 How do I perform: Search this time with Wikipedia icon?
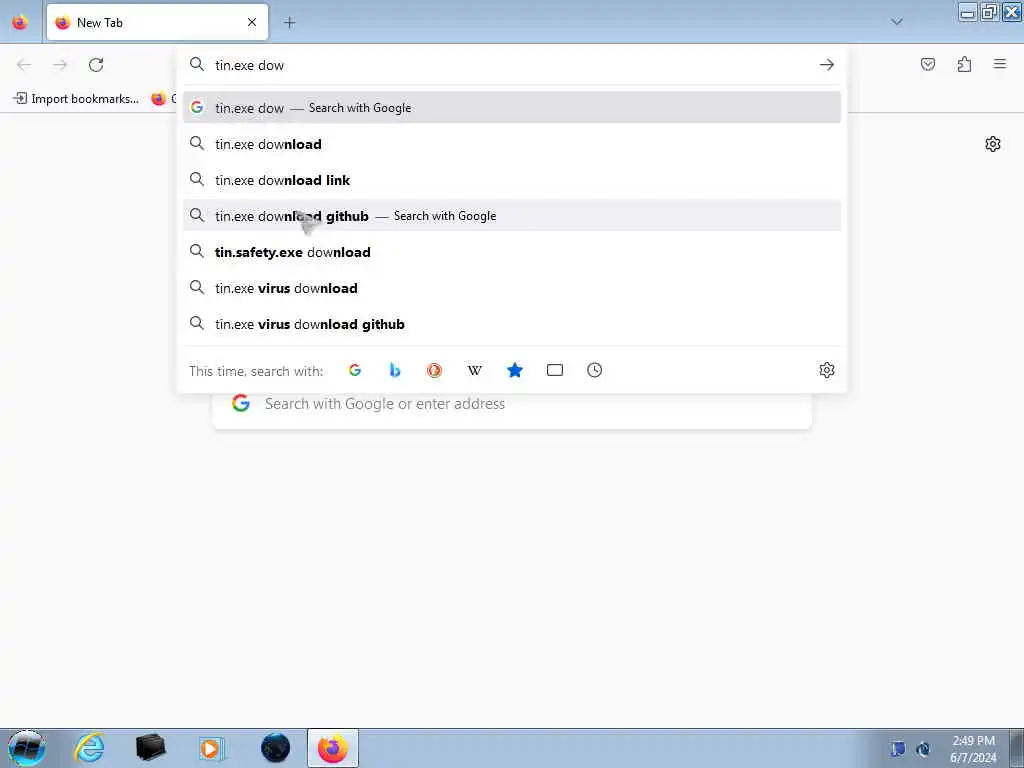(475, 370)
